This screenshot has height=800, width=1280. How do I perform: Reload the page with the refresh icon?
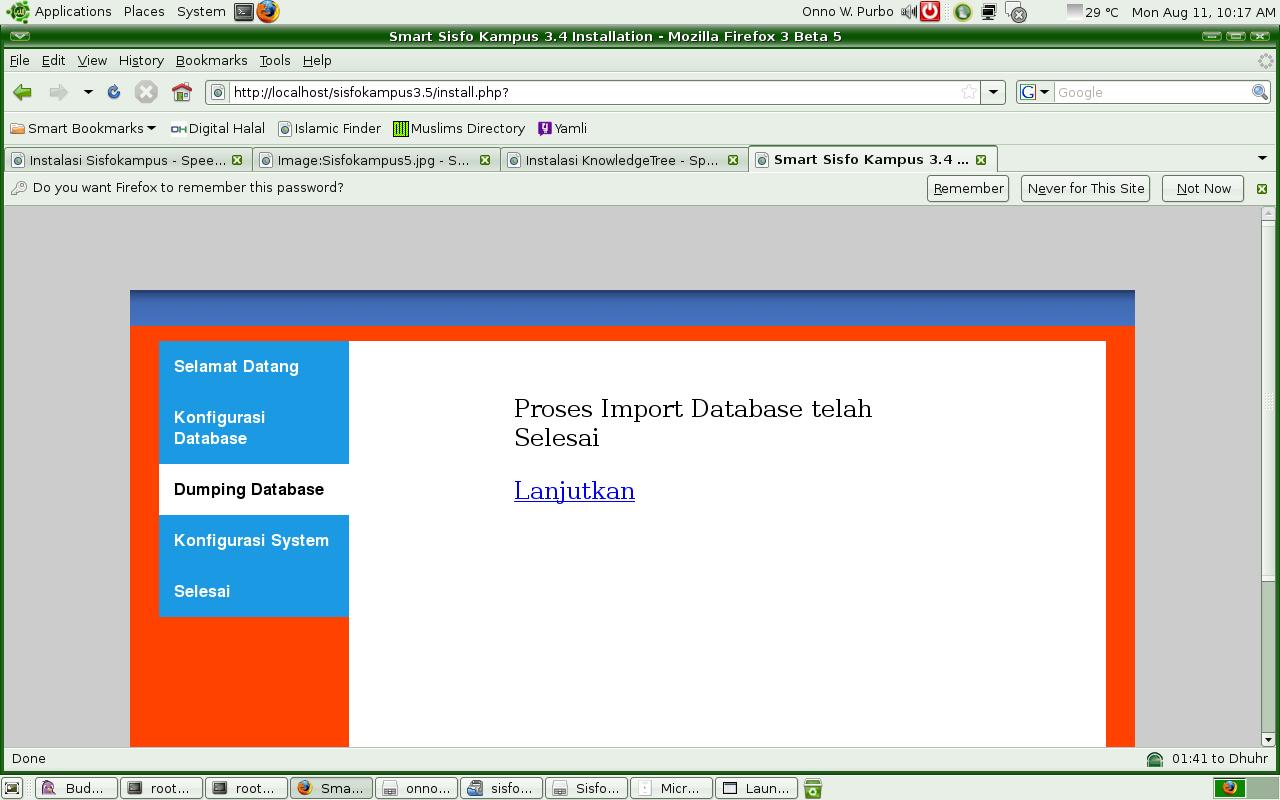coord(114,92)
